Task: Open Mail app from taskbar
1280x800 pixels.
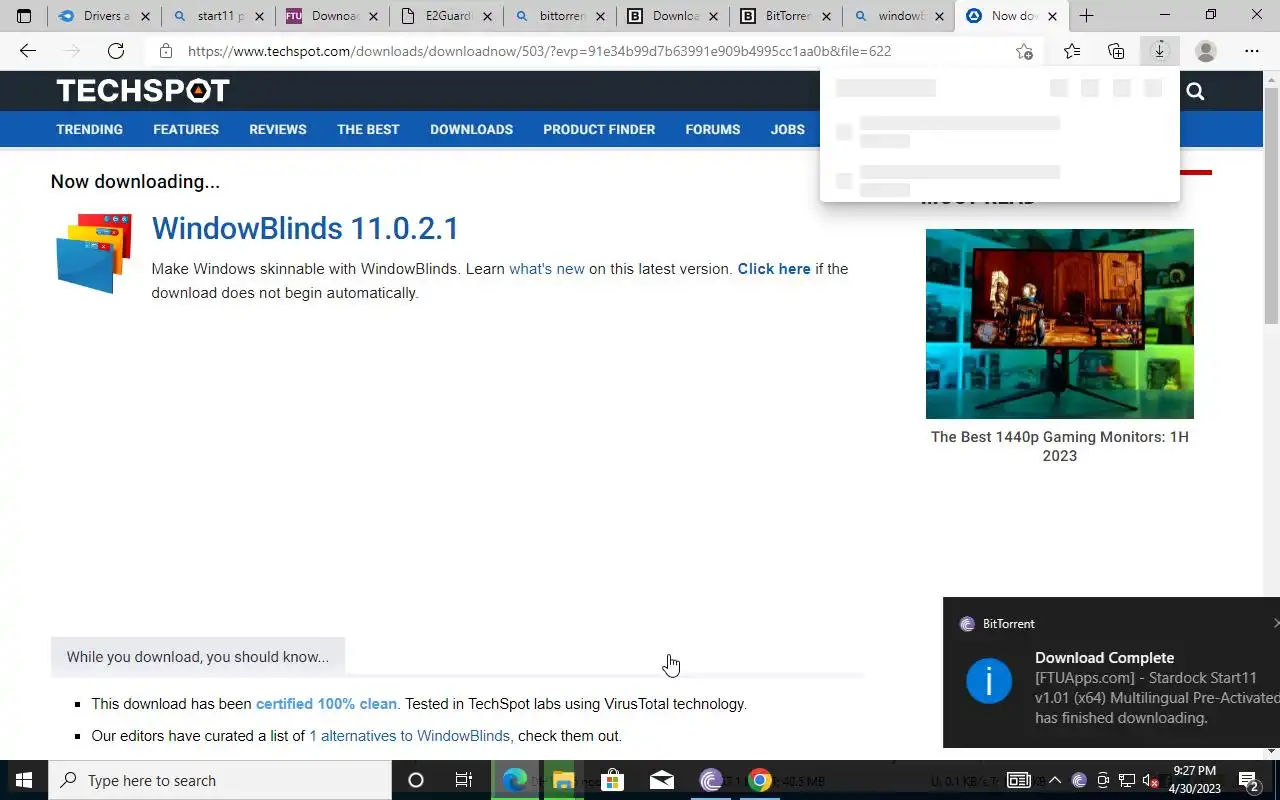Action: coord(661,780)
